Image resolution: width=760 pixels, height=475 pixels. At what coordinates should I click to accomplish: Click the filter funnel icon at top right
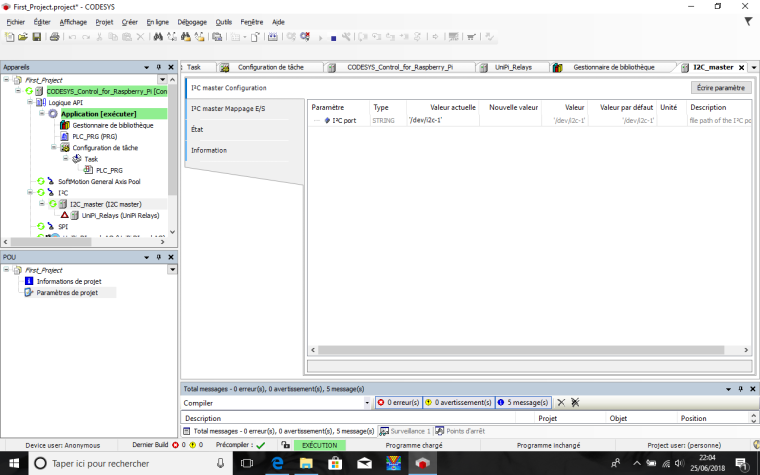[748, 21]
